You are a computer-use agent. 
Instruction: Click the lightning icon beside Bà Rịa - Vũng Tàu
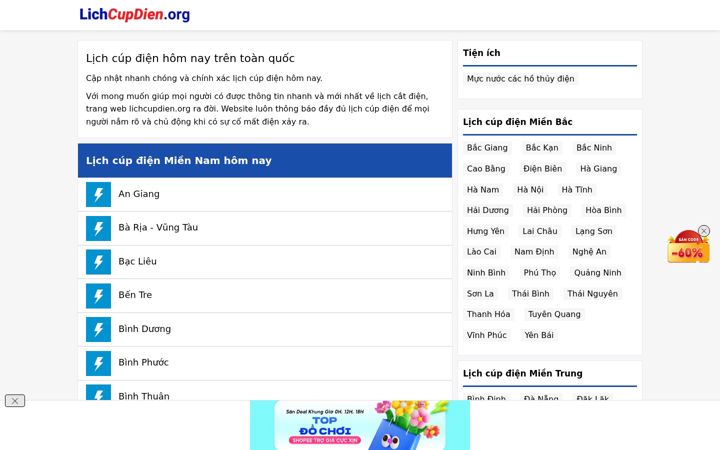tap(98, 228)
